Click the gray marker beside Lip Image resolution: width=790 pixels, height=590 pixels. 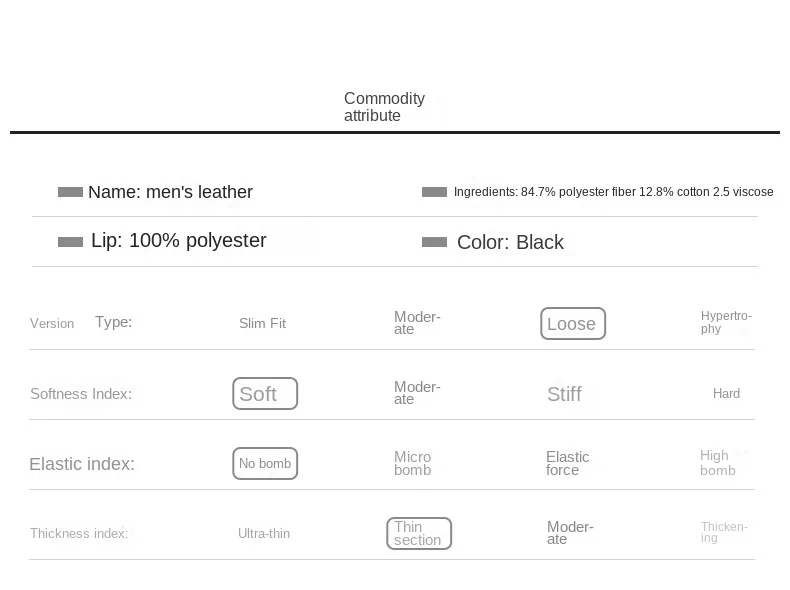pyautogui.click(x=70, y=242)
